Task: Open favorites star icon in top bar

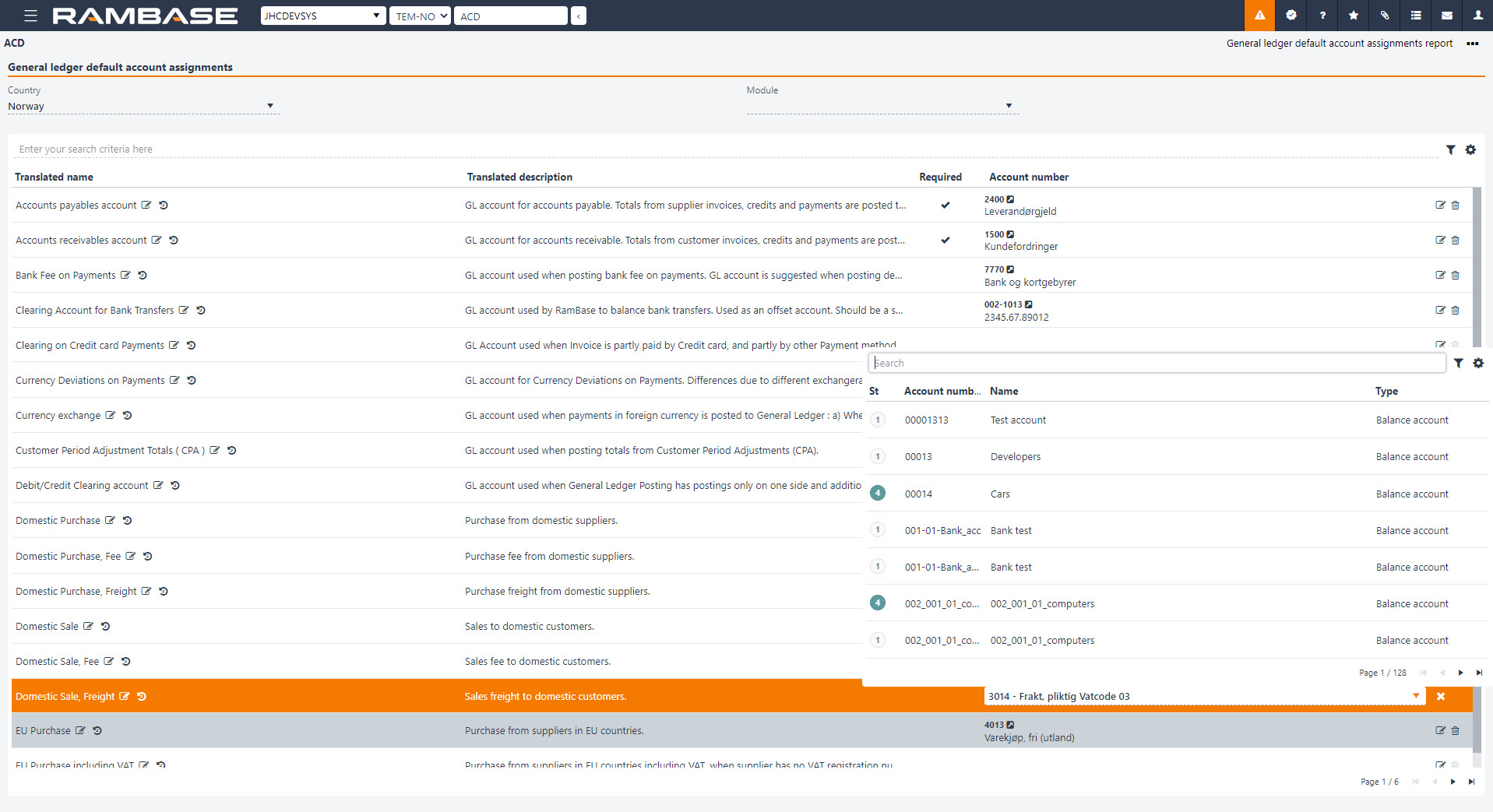Action: 1353,16
